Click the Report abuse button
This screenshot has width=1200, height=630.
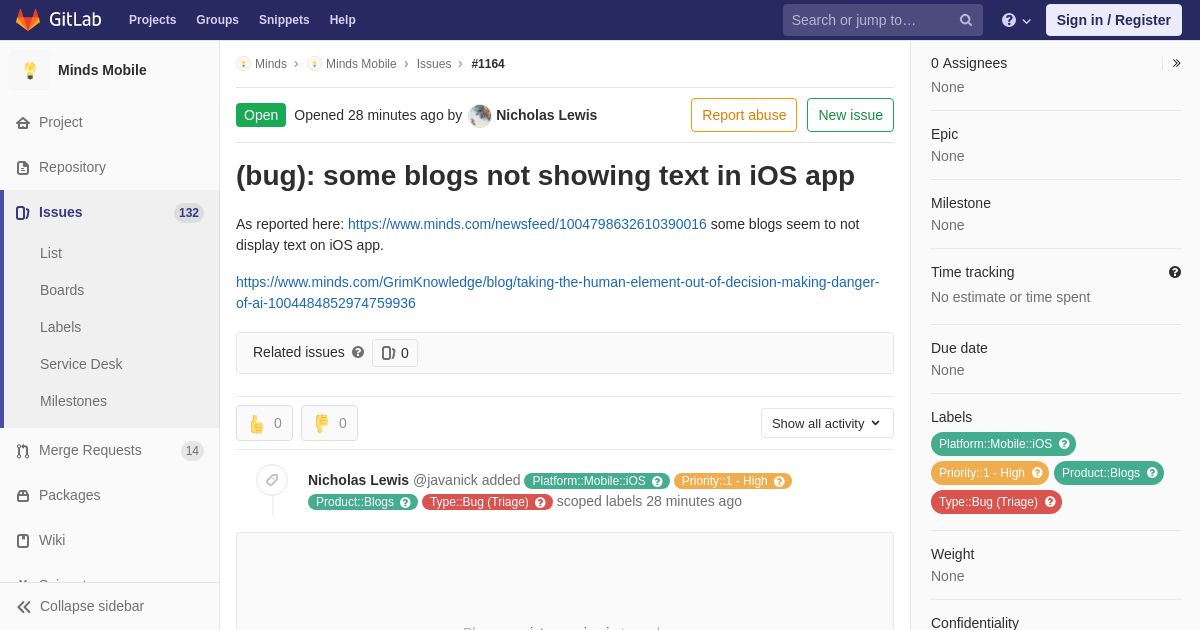point(744,115)
